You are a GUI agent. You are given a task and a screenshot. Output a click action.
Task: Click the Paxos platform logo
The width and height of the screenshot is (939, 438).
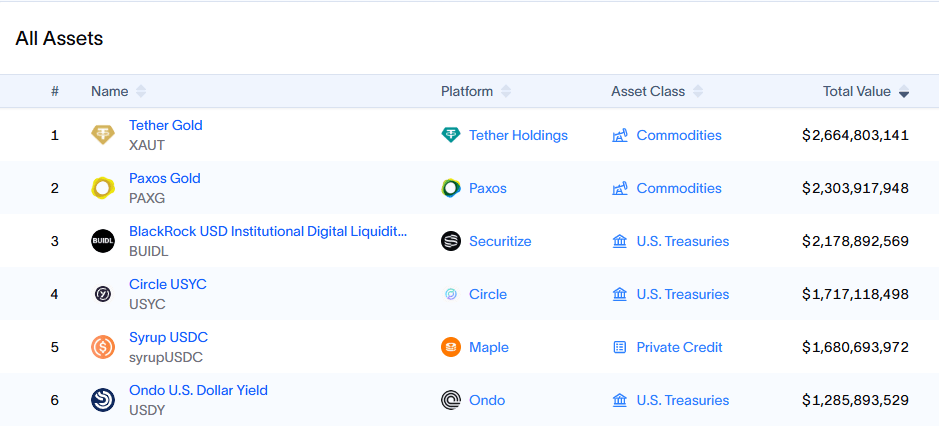pyautogui.click(x=451, y=188)
